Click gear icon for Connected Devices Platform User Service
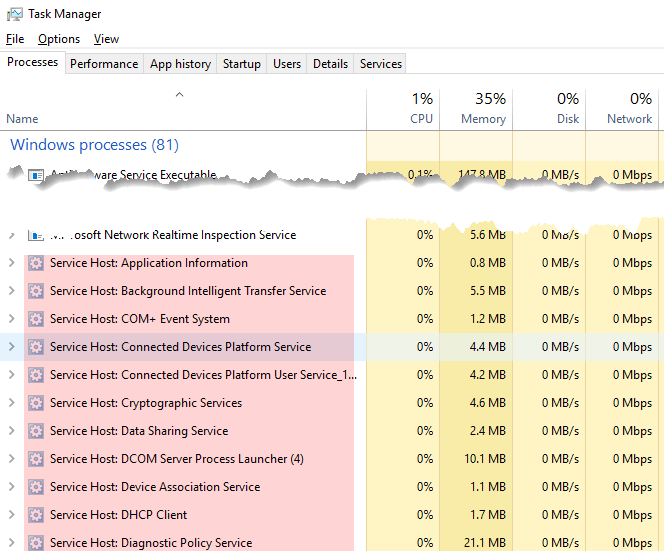This screenshot has height=551, width=664. [36, 375]
